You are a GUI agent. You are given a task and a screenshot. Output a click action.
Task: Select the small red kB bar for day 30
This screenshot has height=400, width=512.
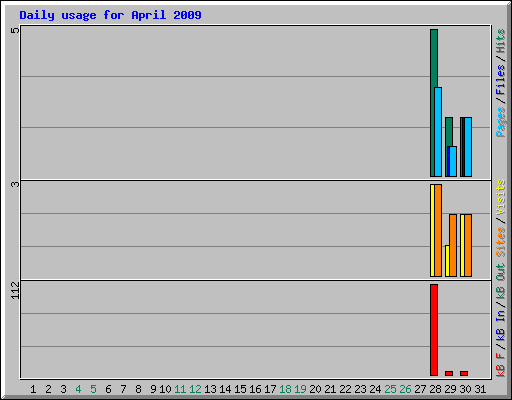click(x=464, y=373)
